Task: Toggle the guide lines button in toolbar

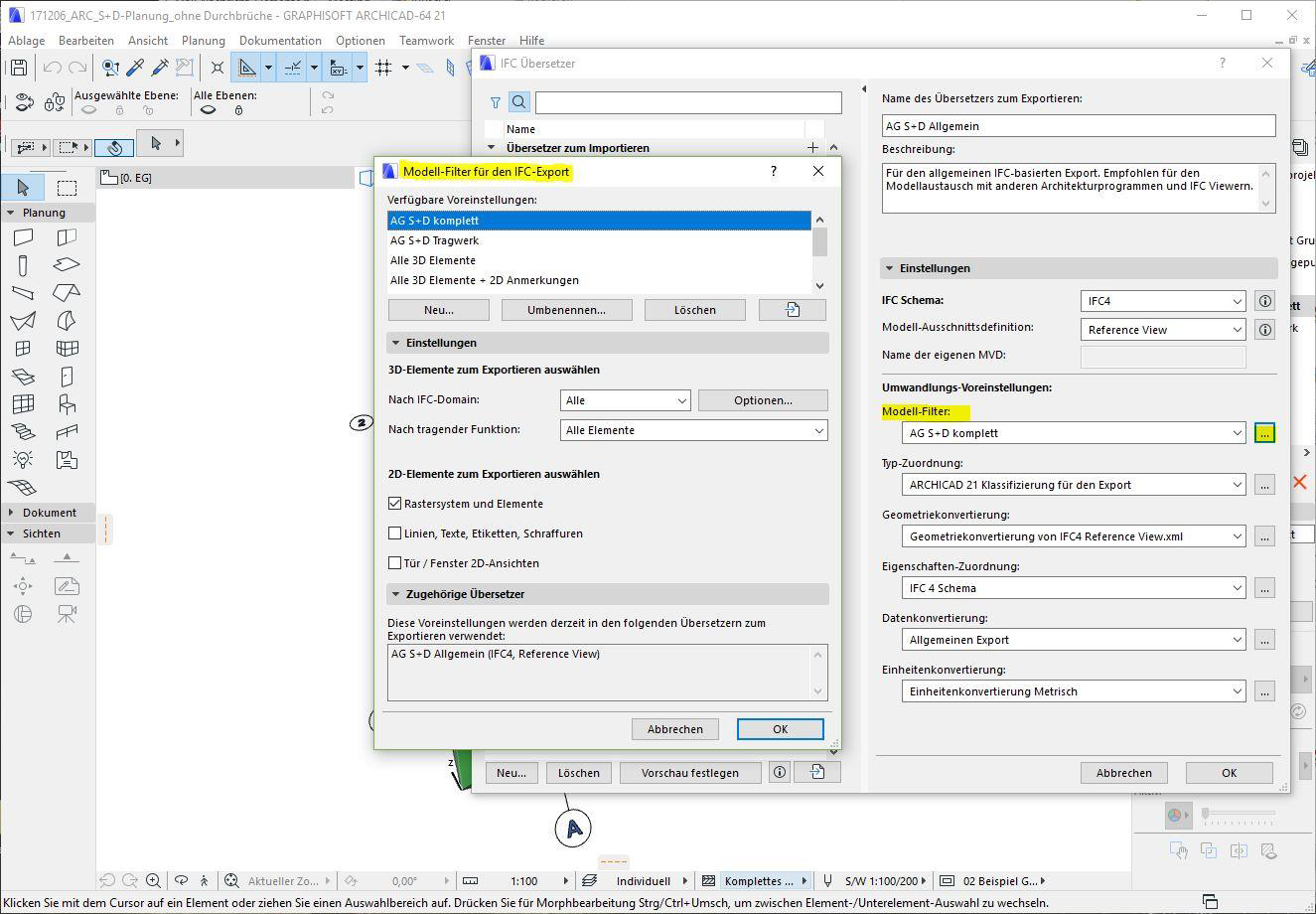Action: [246, 68]
